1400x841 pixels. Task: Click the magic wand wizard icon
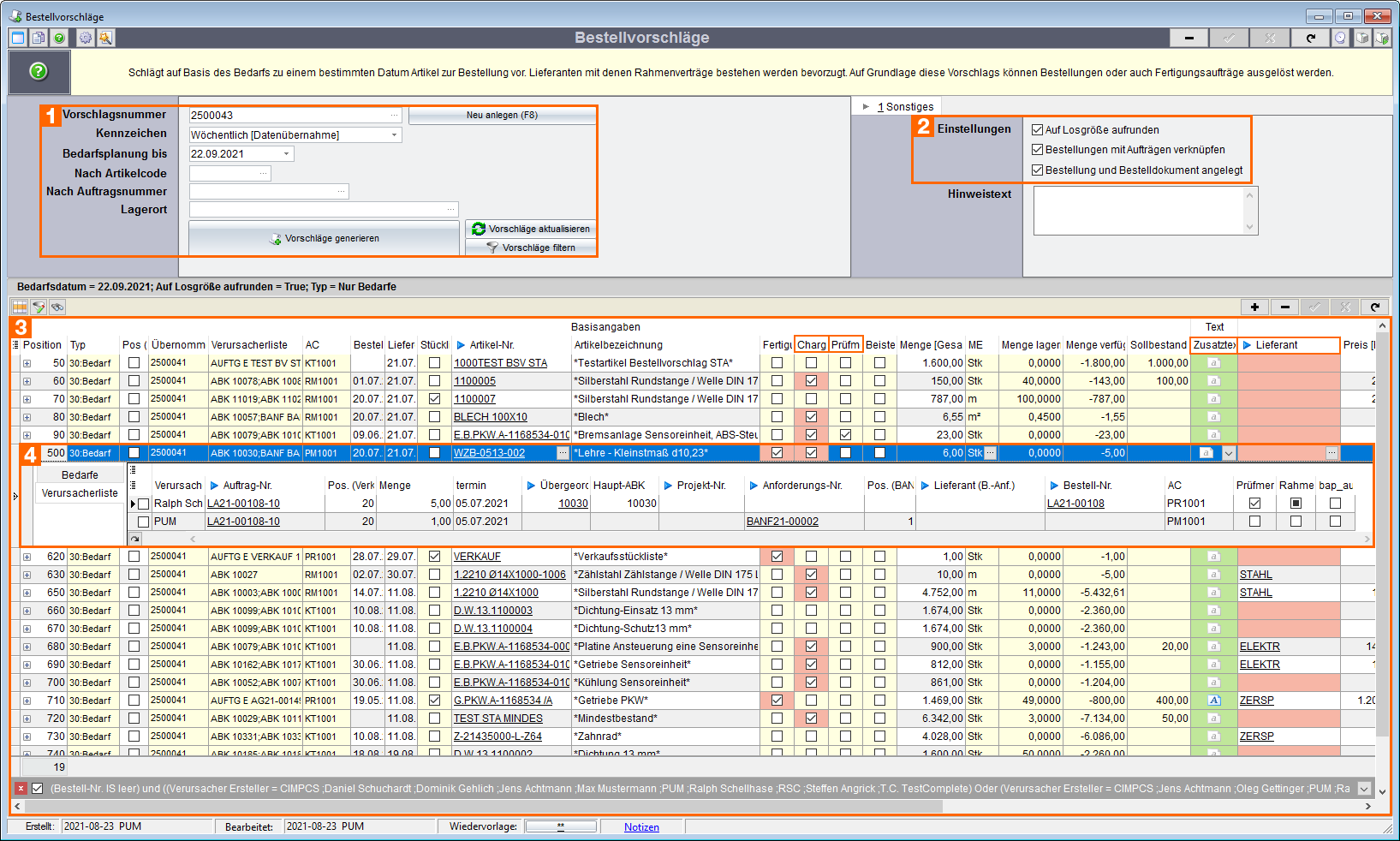105,38
